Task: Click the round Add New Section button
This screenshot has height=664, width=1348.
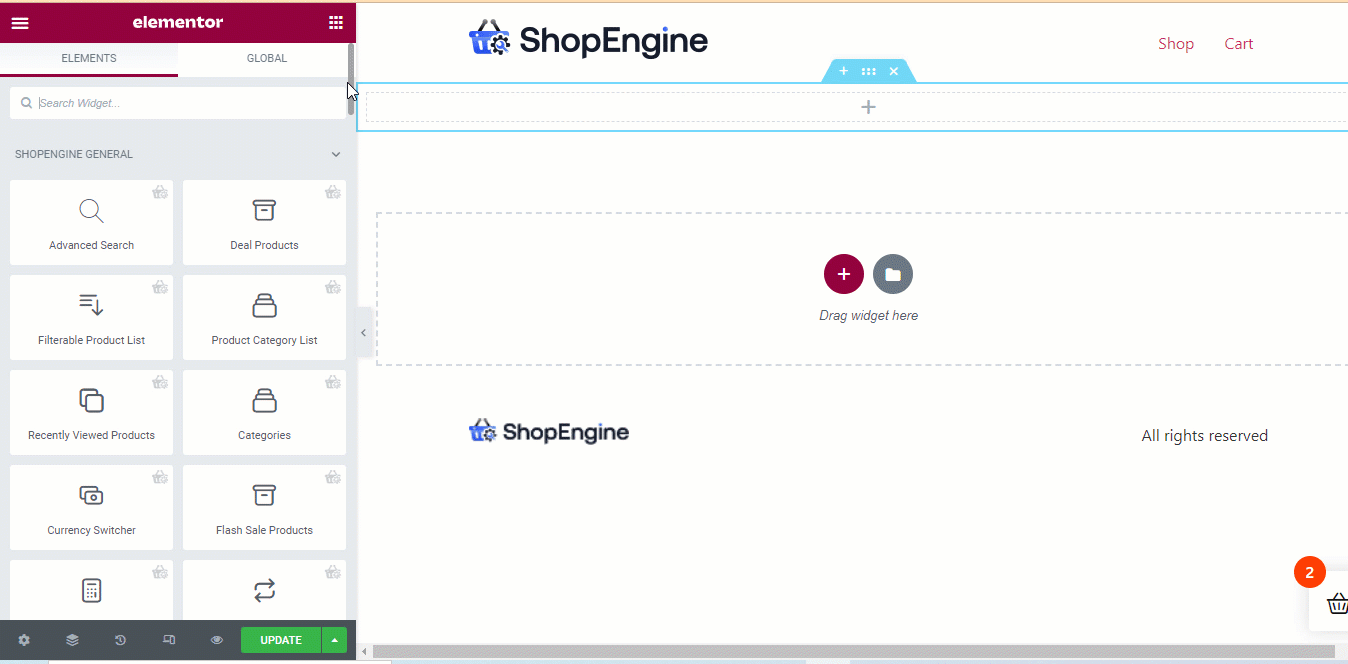Action: 844,274
